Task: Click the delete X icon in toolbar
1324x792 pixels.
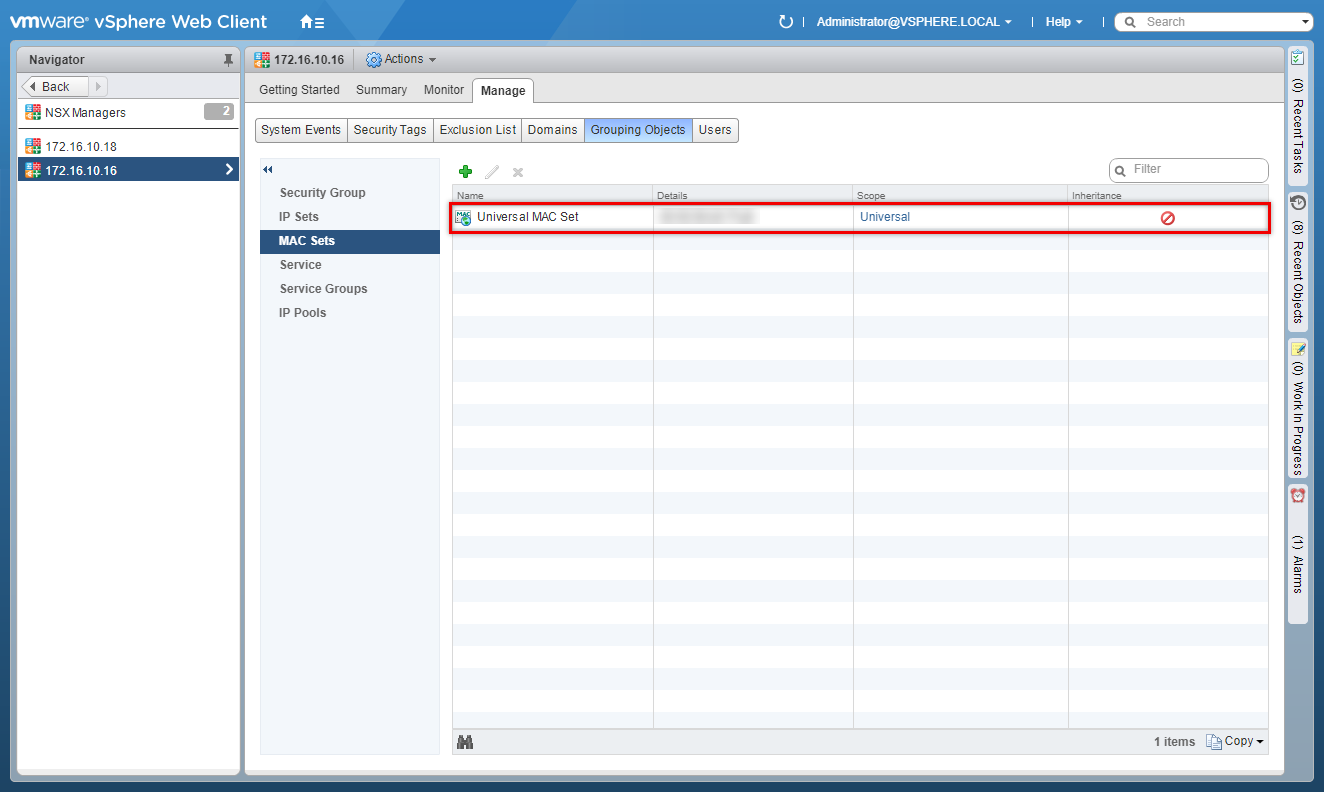Action: point(518,172)
